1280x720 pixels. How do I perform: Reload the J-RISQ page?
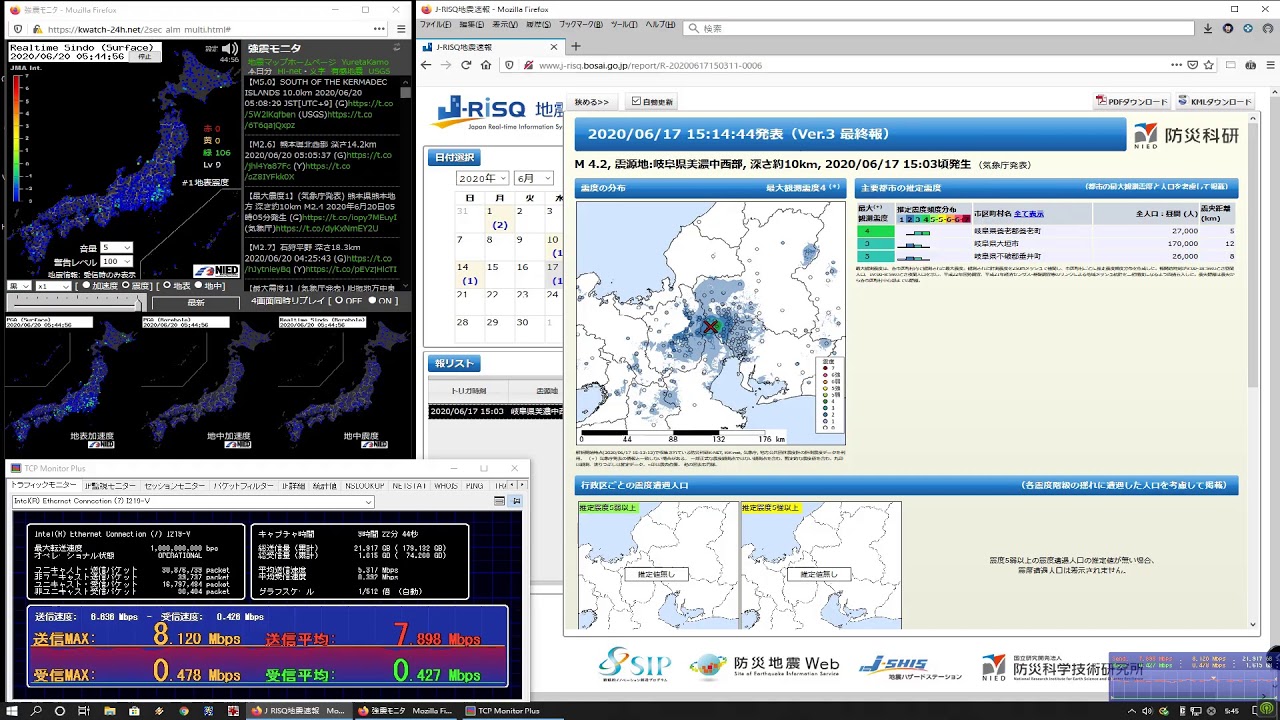pos(466,65)
